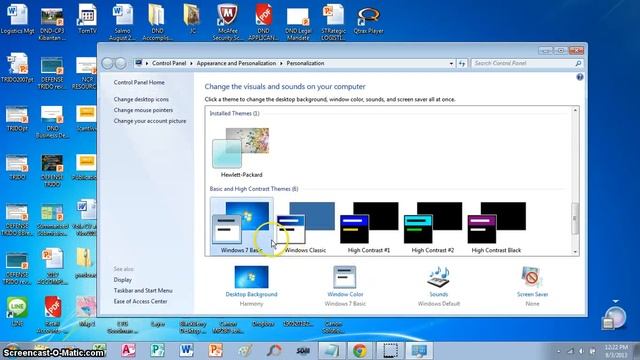Expand the arrow before Control Panel breadcrumb
Screen dimensions: 640x360
click(147, 63)
